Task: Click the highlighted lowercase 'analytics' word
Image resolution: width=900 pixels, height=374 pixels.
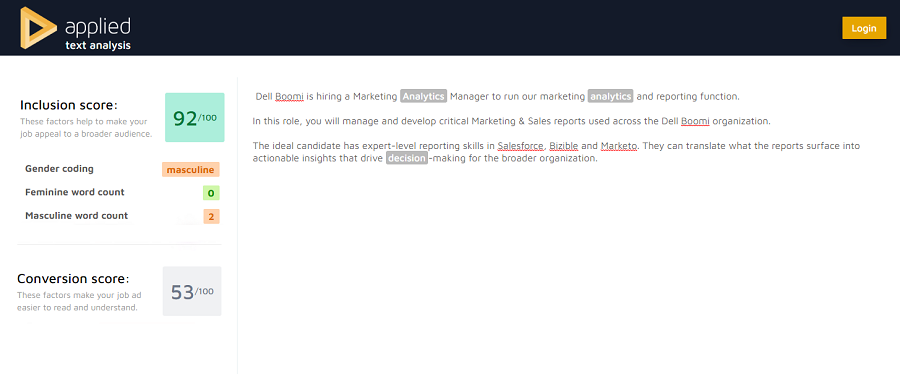Action: point(611,96)
